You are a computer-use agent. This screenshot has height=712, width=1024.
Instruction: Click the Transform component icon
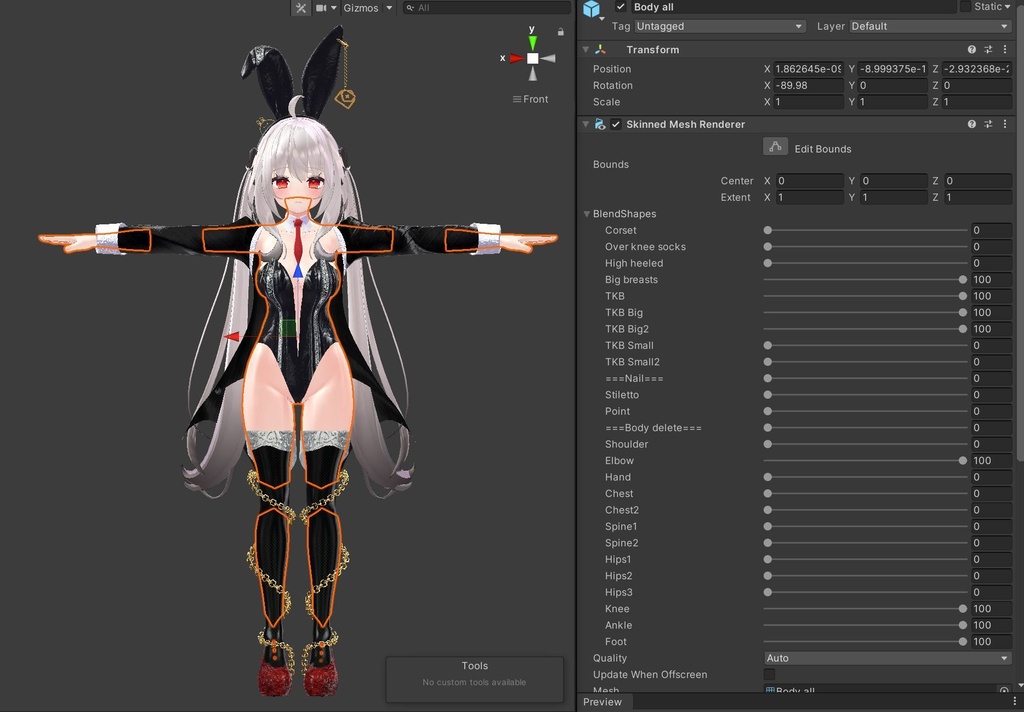coord(600,48)
